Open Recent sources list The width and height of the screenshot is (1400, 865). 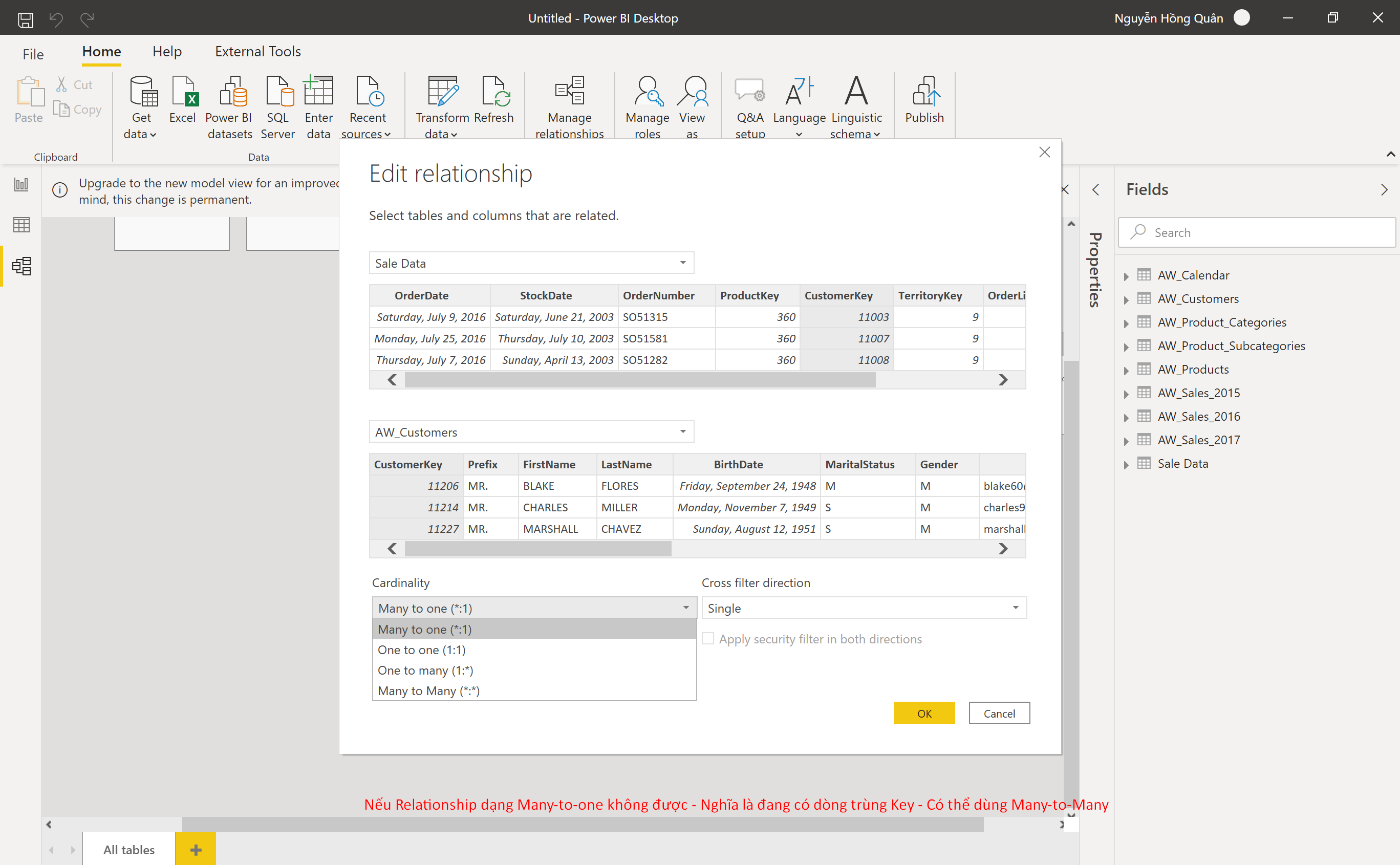(367, 107)
